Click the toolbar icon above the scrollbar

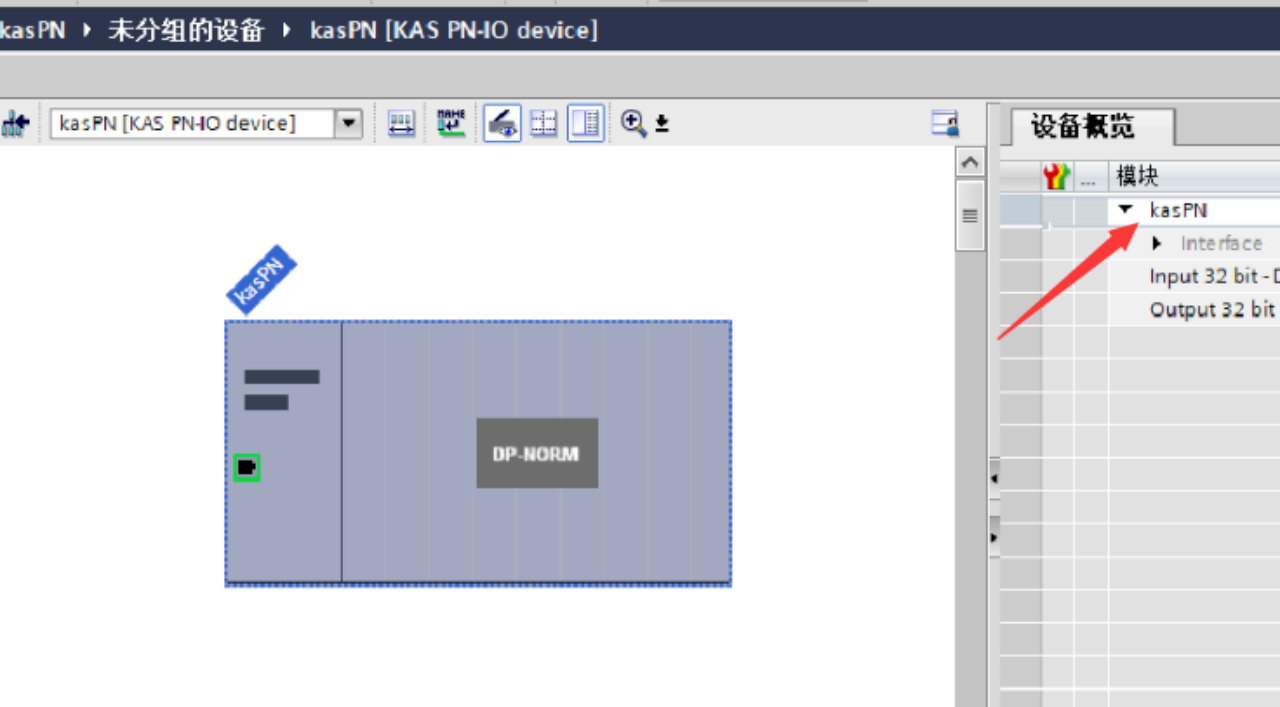(x=945, y=124)
